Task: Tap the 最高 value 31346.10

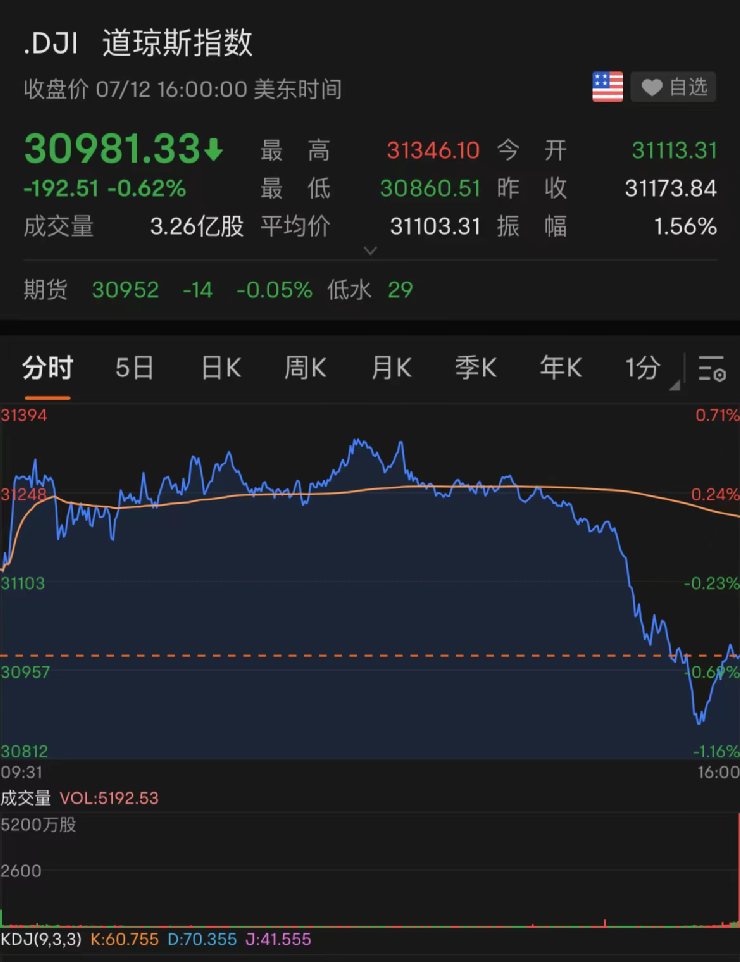Action: tap(433, 150)
